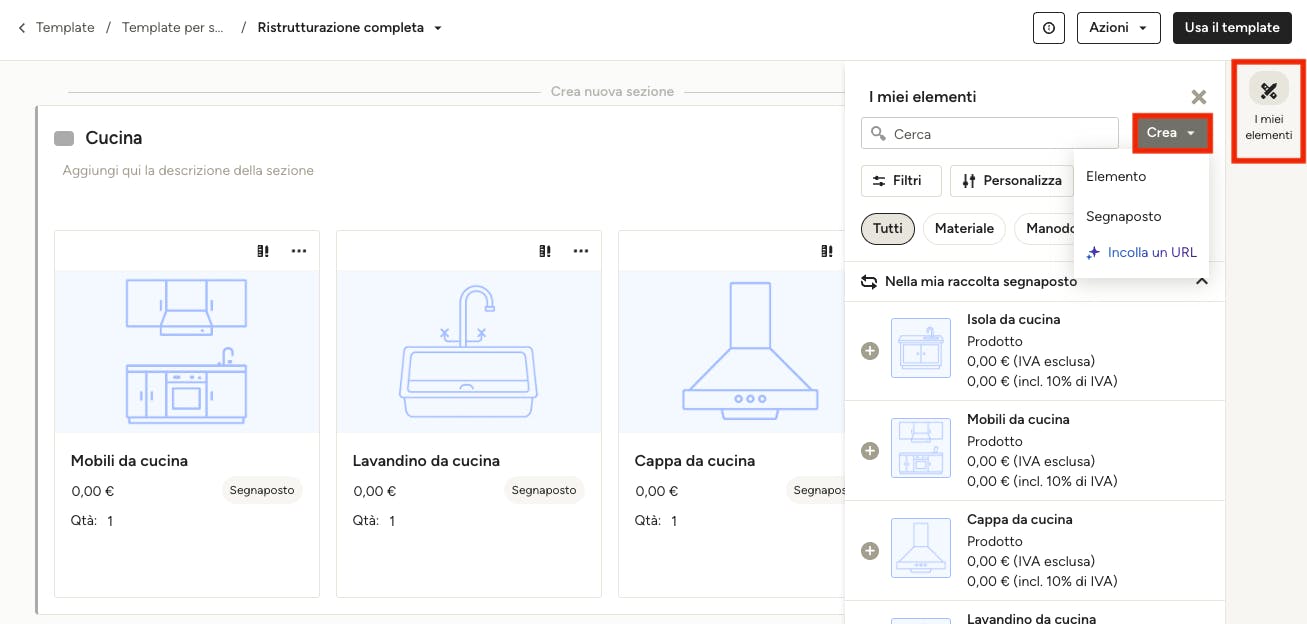
Task: Open three-dots menu on Mobili da cucina card
Action: (x=299, y=251)
